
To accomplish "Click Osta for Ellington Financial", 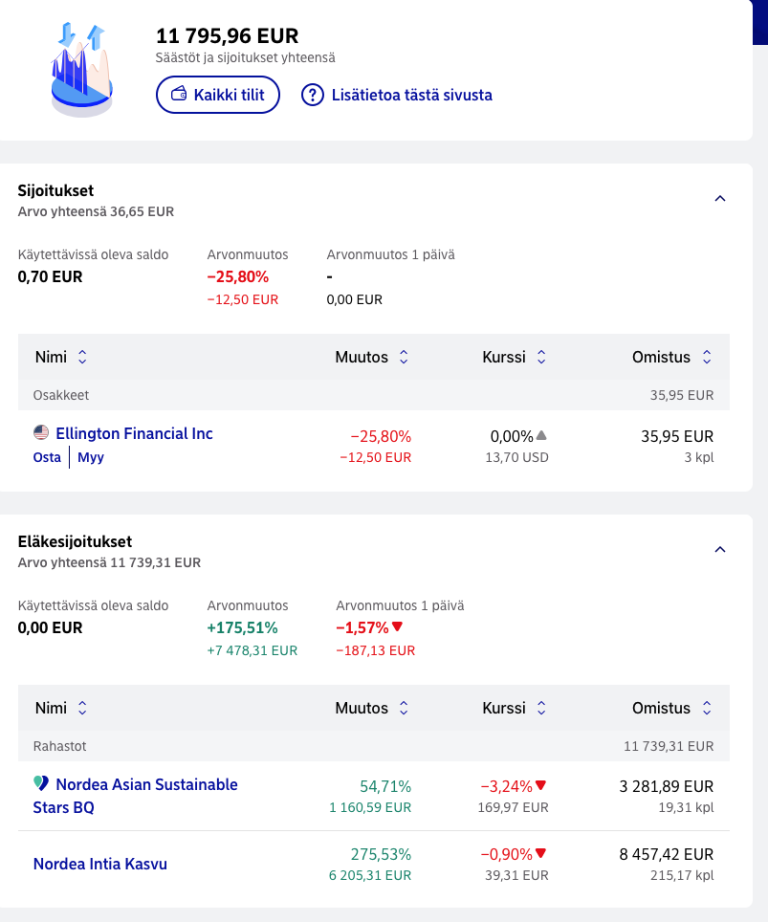I will coord(47,457).
